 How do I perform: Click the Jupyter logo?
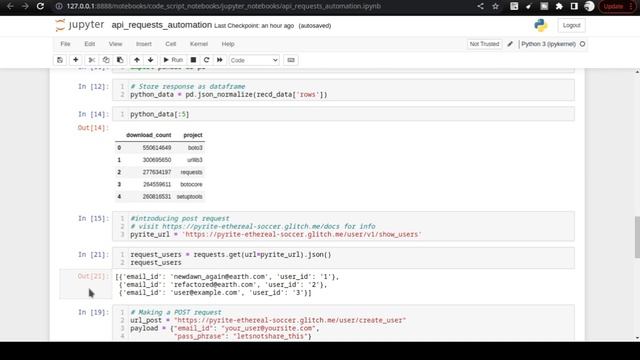click(x=80, y=25)
